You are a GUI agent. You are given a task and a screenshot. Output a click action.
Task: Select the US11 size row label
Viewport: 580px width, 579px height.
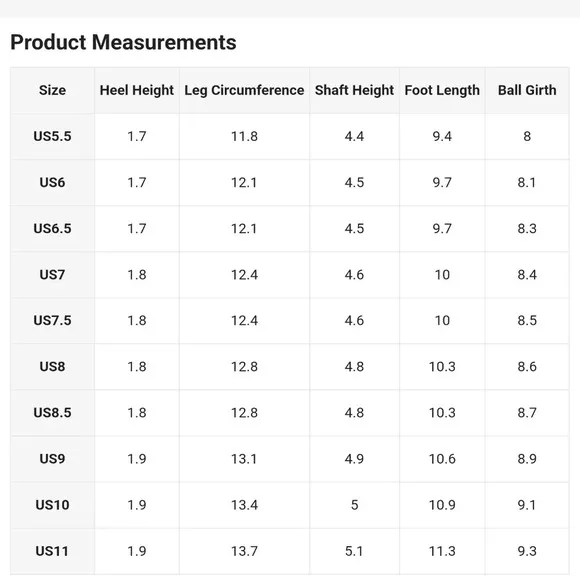(53, 551)
